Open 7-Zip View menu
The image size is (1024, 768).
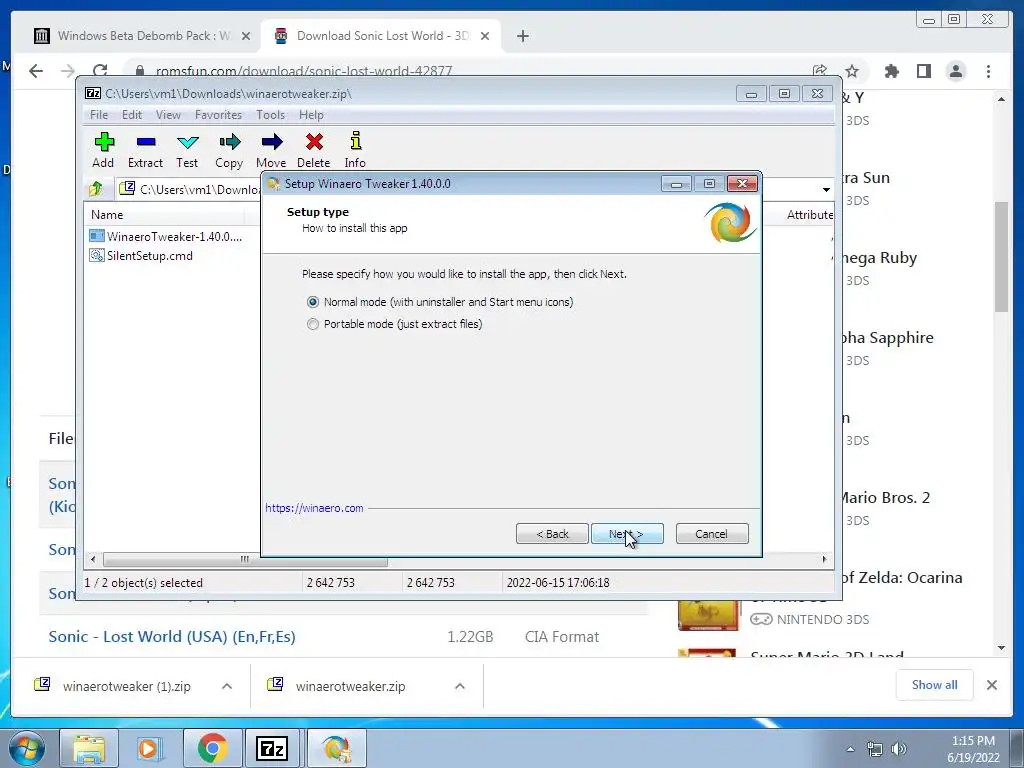(x=168, y=115)
